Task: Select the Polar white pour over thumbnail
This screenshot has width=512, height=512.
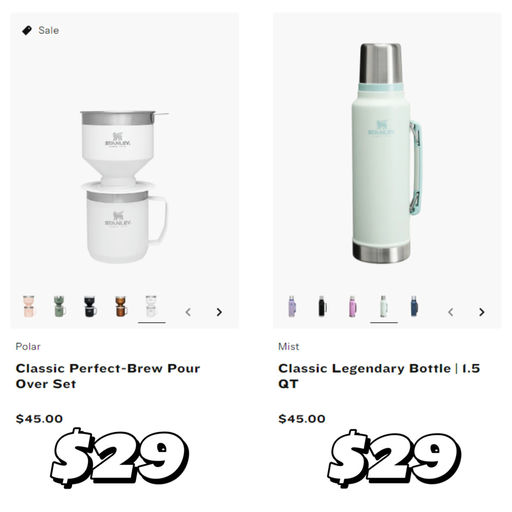Action: (x=151, y=306)
